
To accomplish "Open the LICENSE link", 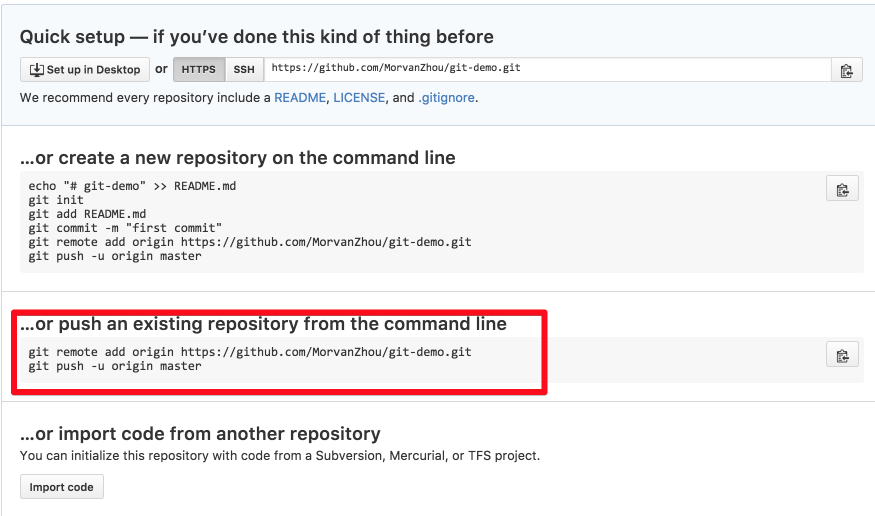I will 360,98.
